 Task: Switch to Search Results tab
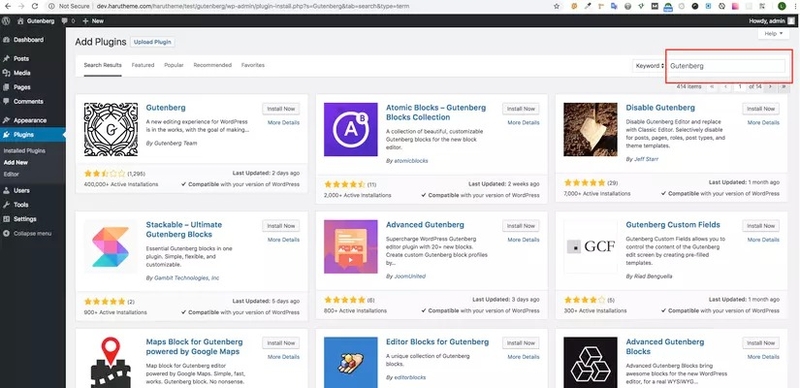pyautogui.click(x=103, y=65)
